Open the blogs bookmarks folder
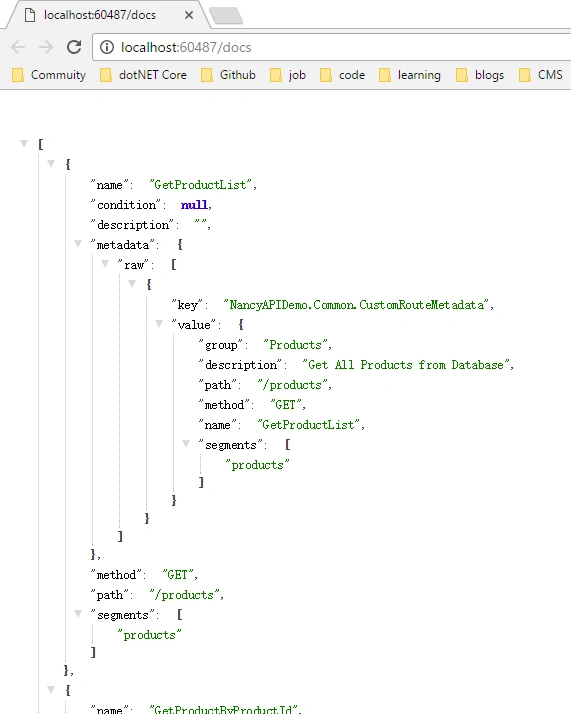Screen dimensions: 571x714 pyautogui.click(x=480, y=75)
